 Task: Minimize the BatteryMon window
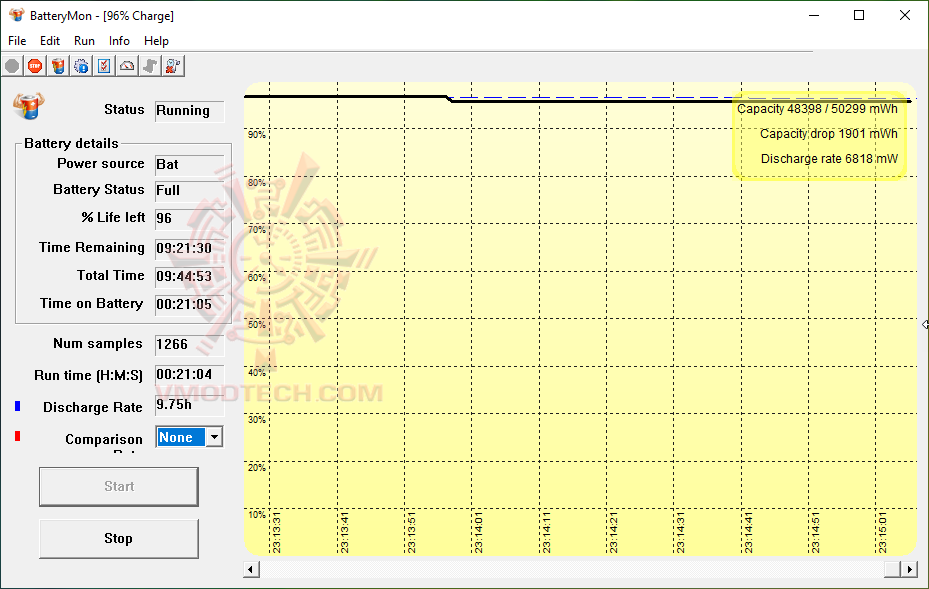pos(814,15)
